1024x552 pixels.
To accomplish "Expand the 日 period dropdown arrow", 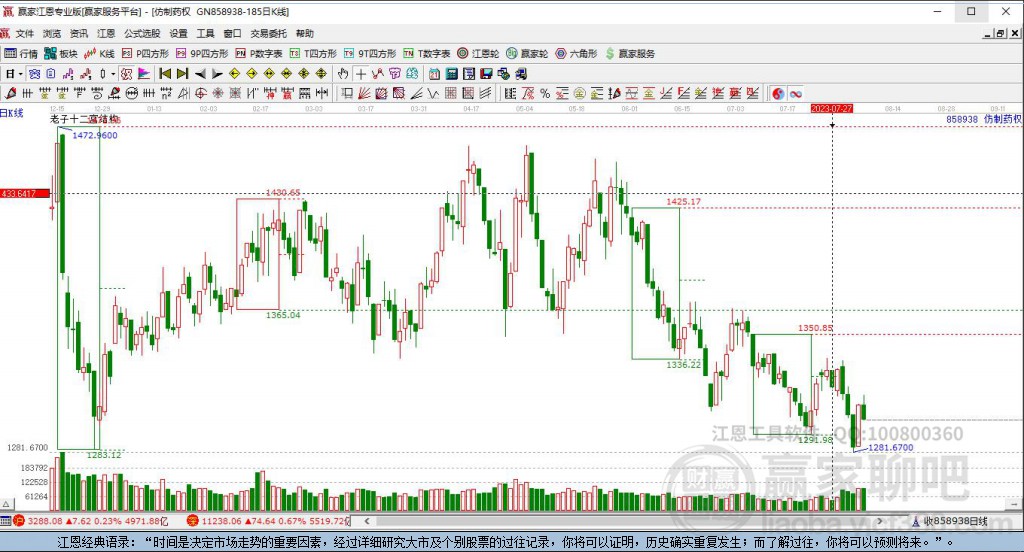I will (x=20, y=74).
